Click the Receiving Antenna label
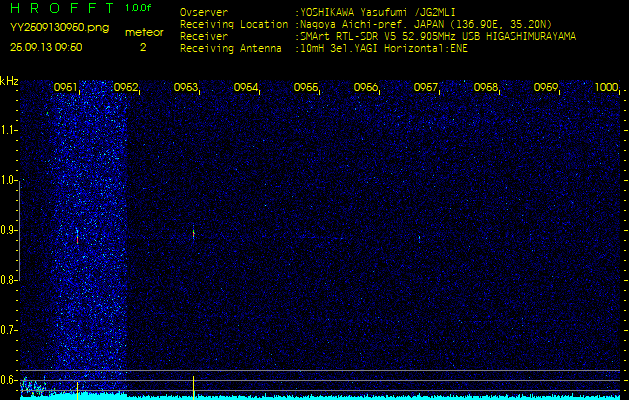 click(231, 49)
